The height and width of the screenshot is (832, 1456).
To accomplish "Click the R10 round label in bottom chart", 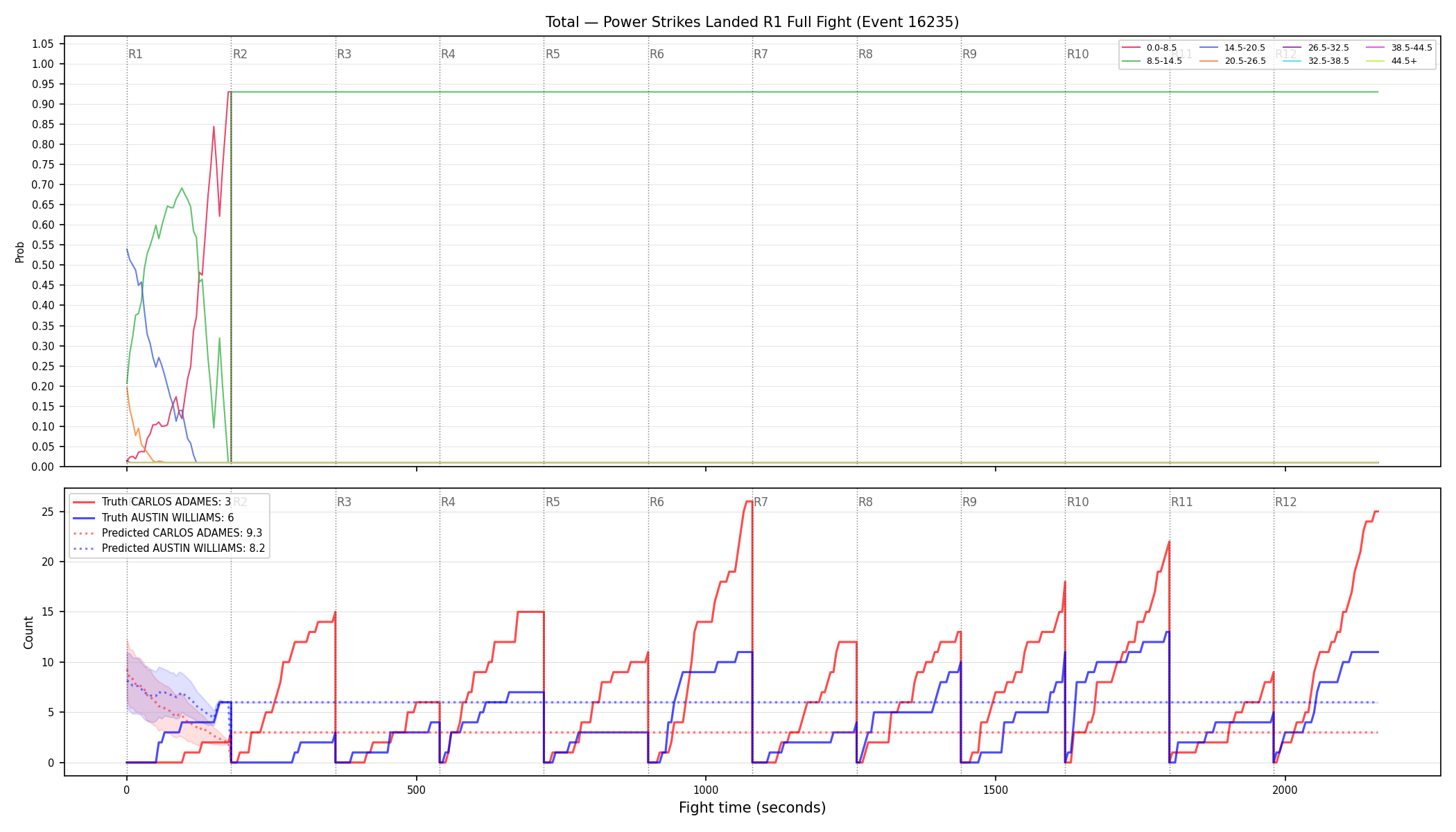I will (1077, 502).
